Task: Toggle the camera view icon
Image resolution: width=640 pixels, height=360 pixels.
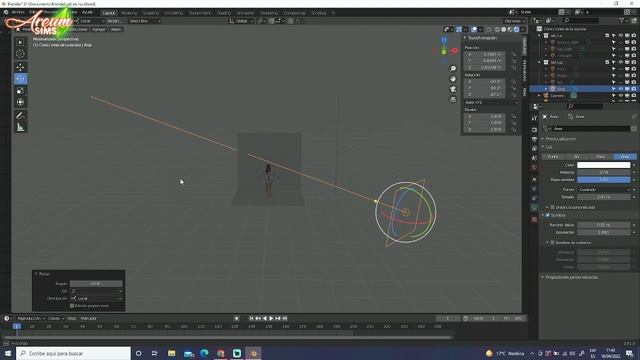Action: [453, 89]
